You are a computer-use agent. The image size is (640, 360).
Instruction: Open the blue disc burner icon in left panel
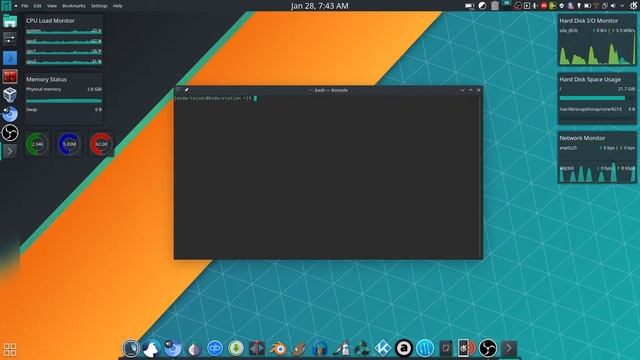[x=10, y=113]
